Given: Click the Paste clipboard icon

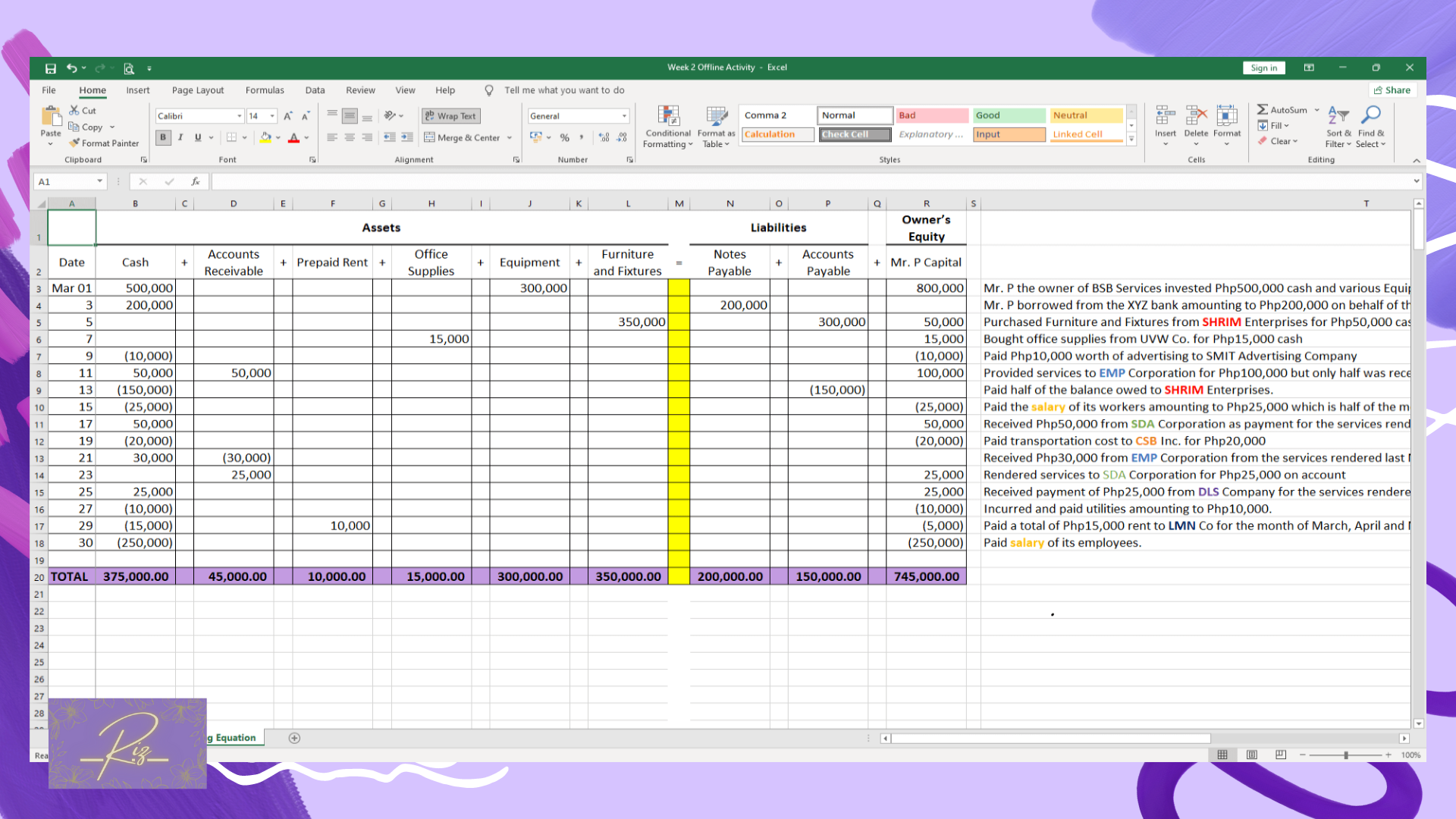Looking at the screenshot, I should (x=51, y=116).
